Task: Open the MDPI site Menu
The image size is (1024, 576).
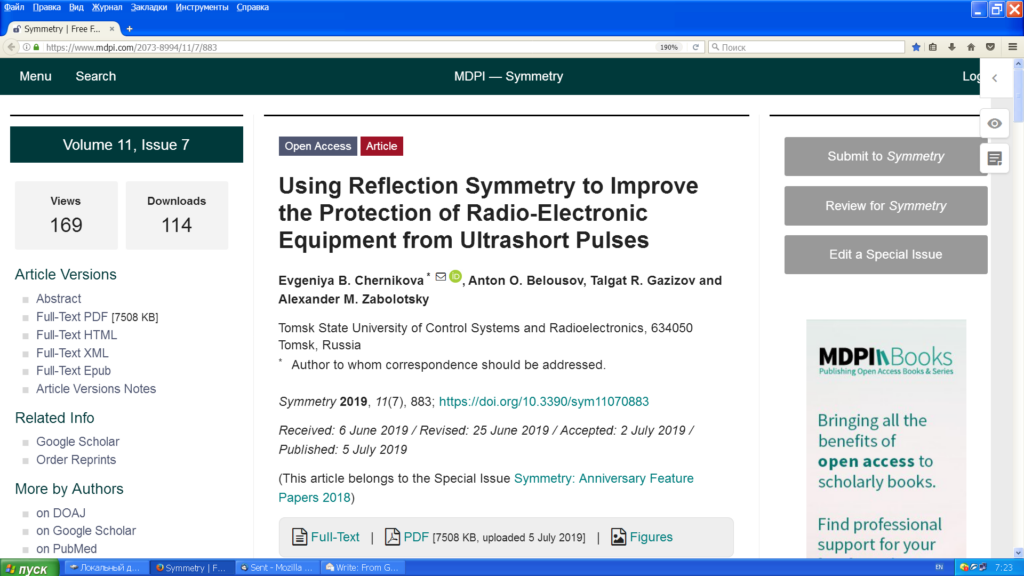Action: point(35,76)
